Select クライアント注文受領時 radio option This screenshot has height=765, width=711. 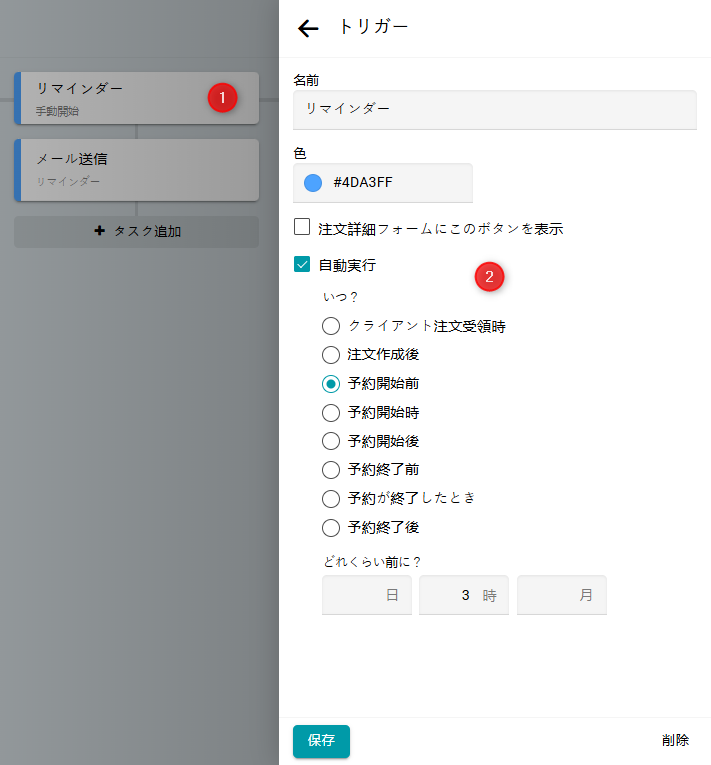[x=331, y=326]
